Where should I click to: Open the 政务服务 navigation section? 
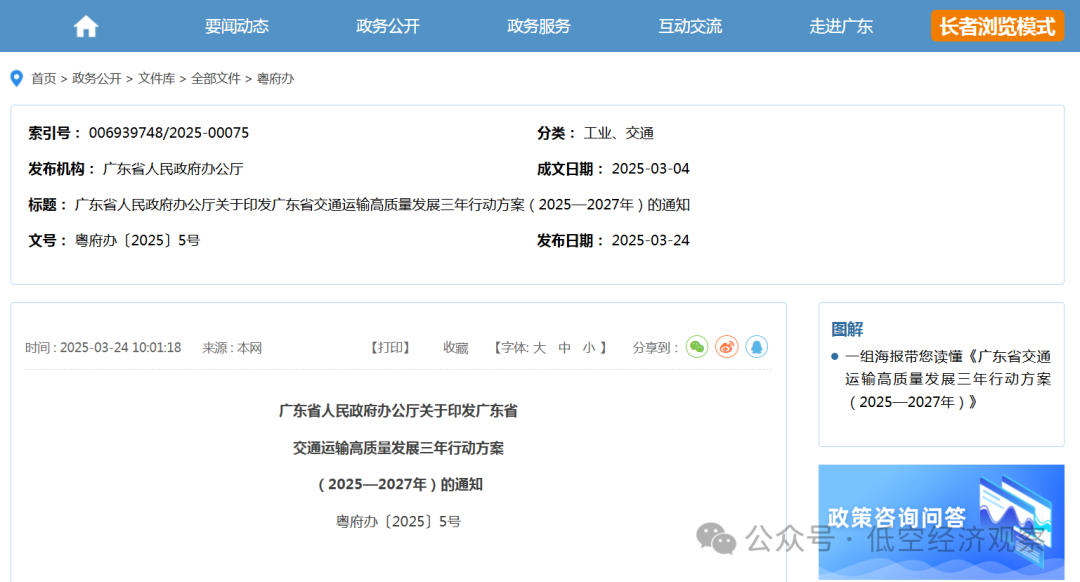(539, 25)
